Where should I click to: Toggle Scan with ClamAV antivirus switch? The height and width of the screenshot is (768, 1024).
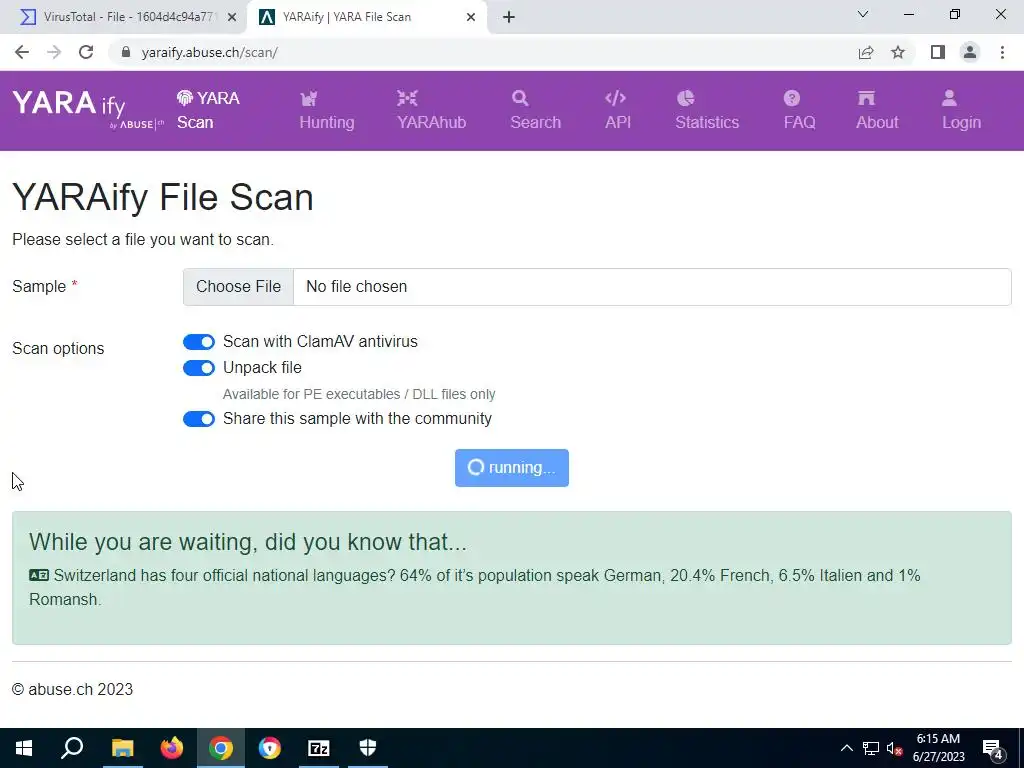click(199, 342)
